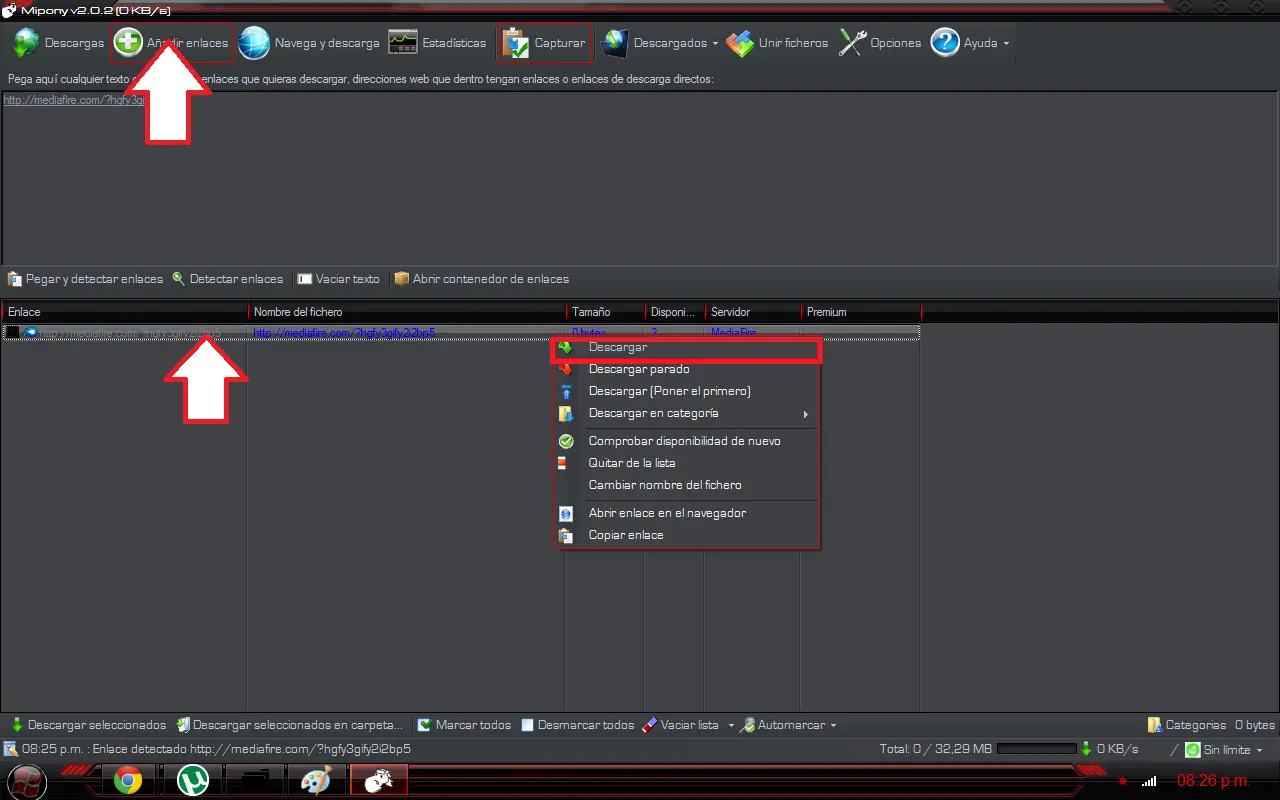Select the Unir ficheros icon
Image resolution: width=1280 pixels, height=800 pixels.
740,43
